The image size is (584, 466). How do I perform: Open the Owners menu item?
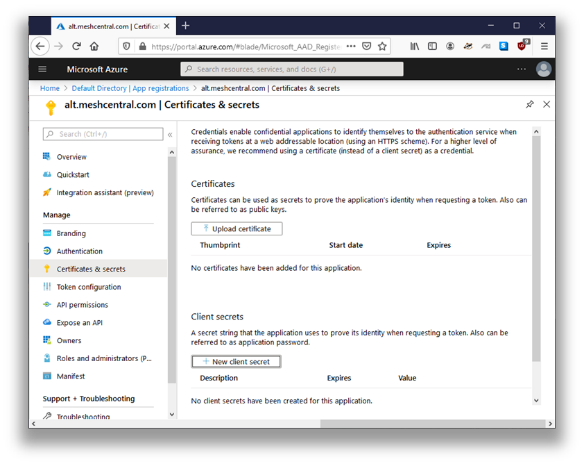click(x=69, y=340)
